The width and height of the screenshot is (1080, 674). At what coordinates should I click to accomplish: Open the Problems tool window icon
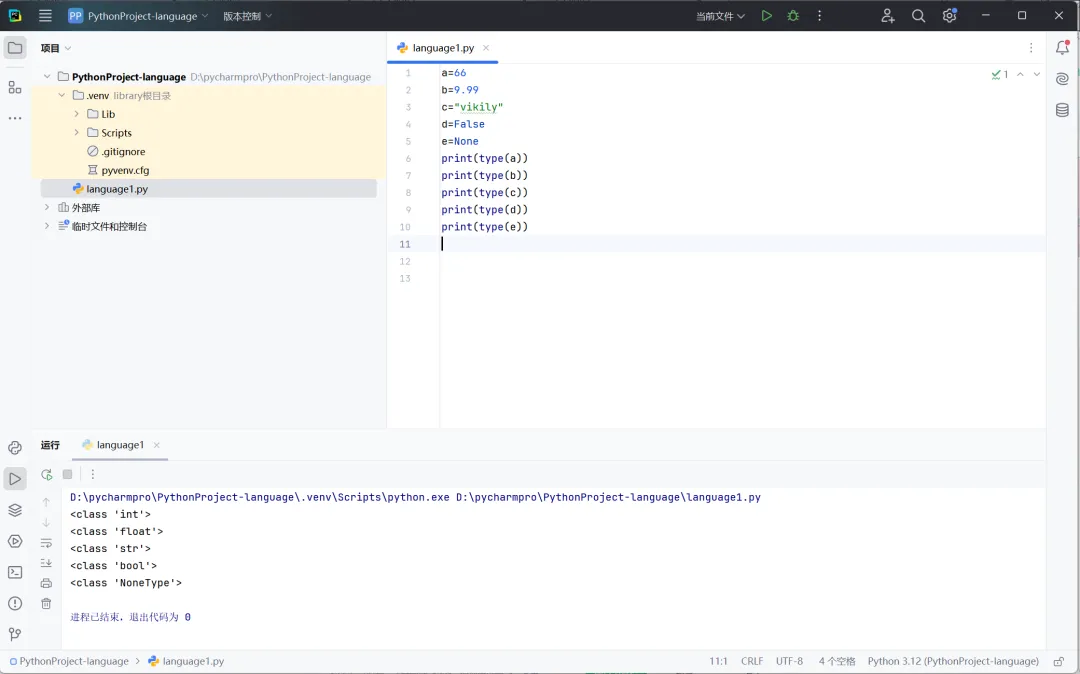coord(15,603)
